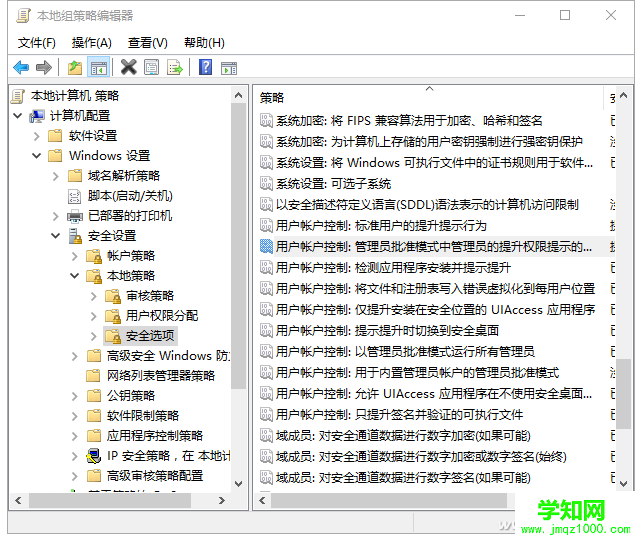Viewport: 642px width, 541px height.
Task: Expand the 软件设置 tree node
Action: click(37, 136)
